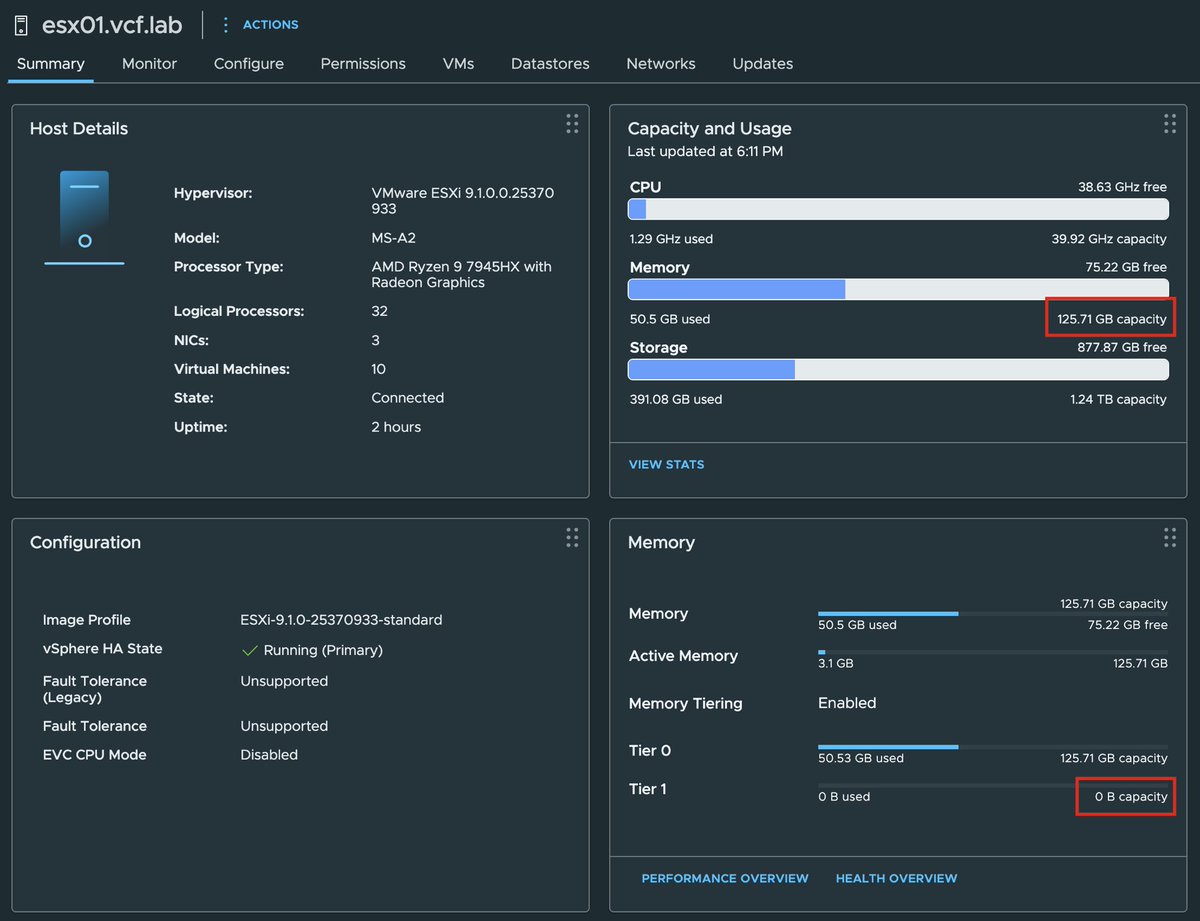The height and width of the screenshot is (921, 1200).
Task: Click the 'ESXi-9.1.0-25370933-standard' image profile
Action: (x=341, y=620)
